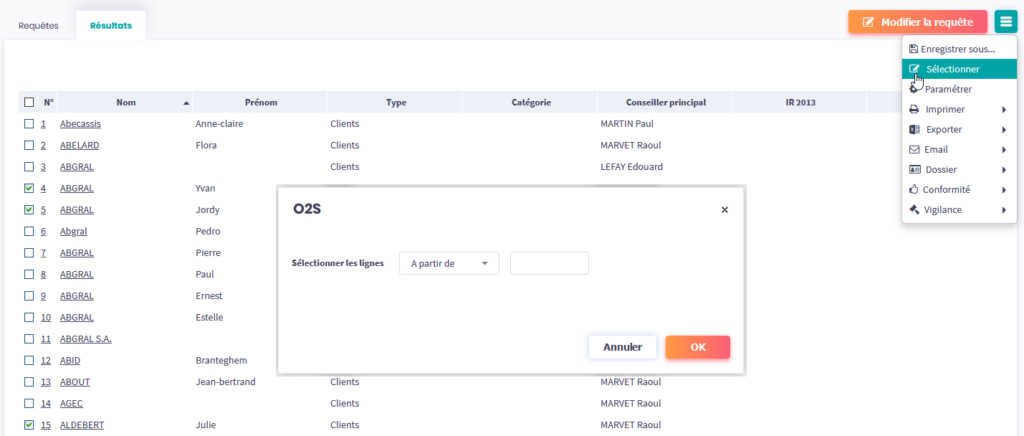1024x436 pixels.
Task: Open the hamburger menu icon button
Action: pos(1006,22)
